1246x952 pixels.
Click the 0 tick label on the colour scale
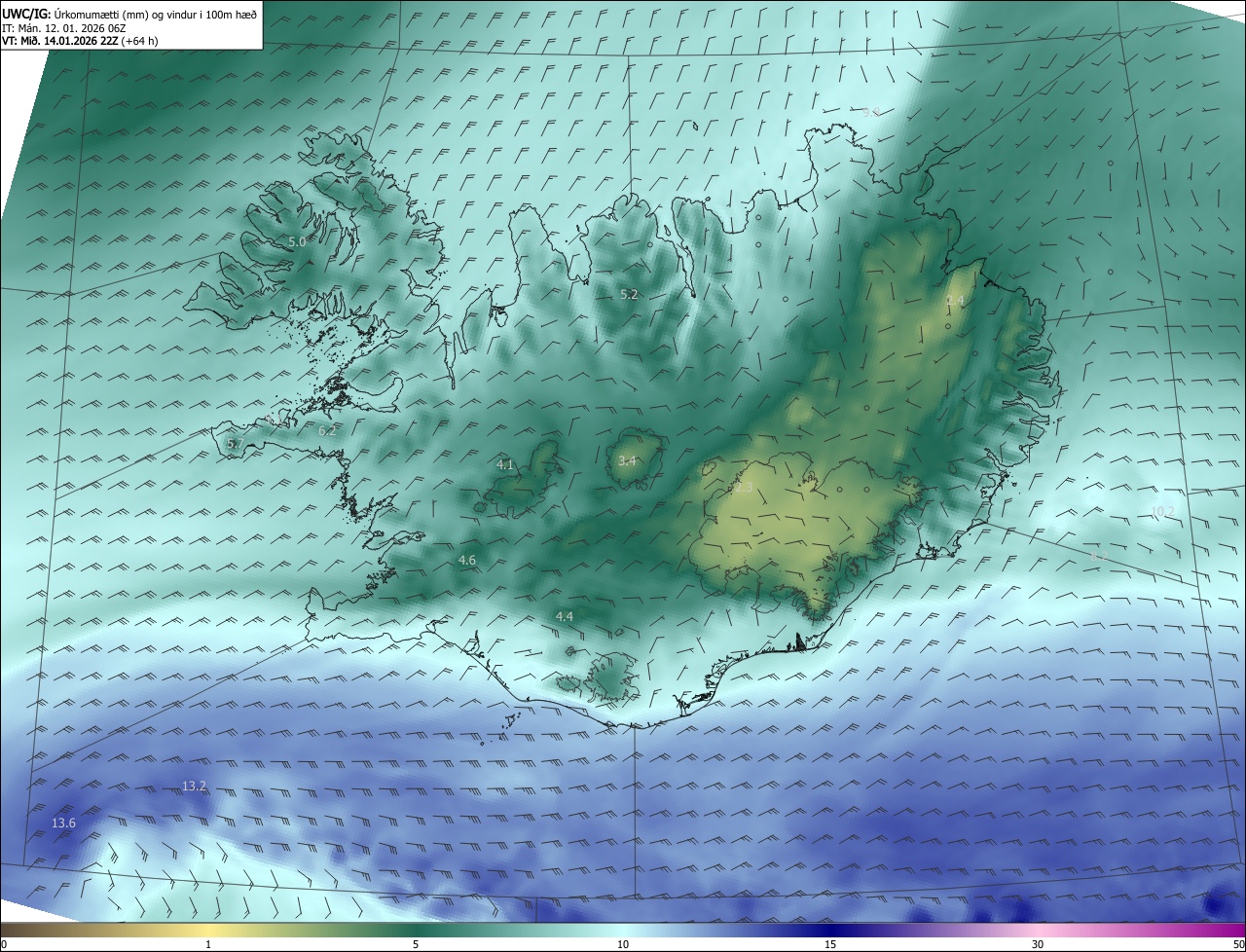(4, 944)
